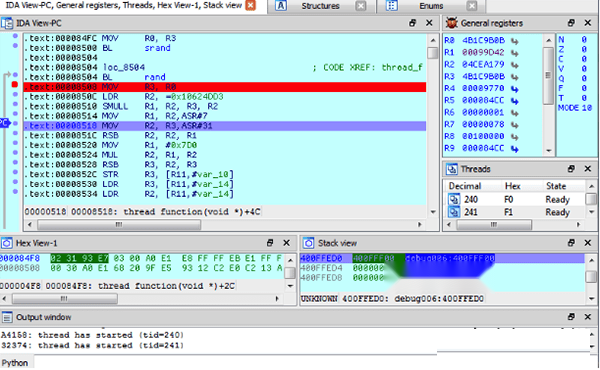Click the R7 register value 00000078
The height and width of the screenshot is (370, 600).
pos(484,125)
